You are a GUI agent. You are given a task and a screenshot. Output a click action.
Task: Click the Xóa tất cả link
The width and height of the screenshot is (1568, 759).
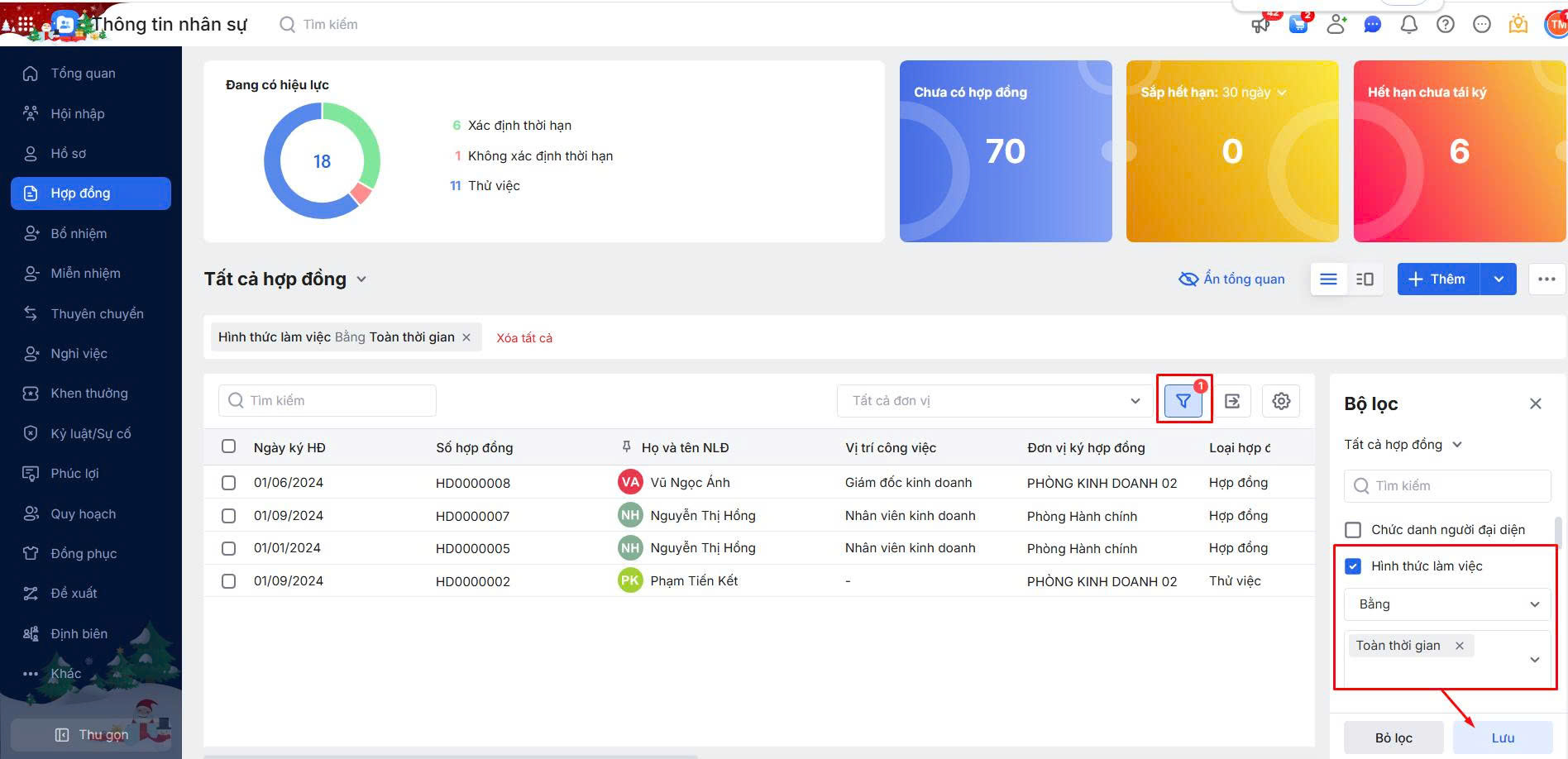click(x=524, y=338)
